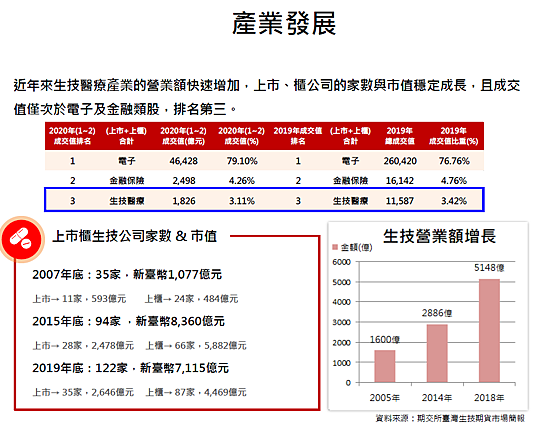Select the cell 1,826 in the table

point(184,201)
